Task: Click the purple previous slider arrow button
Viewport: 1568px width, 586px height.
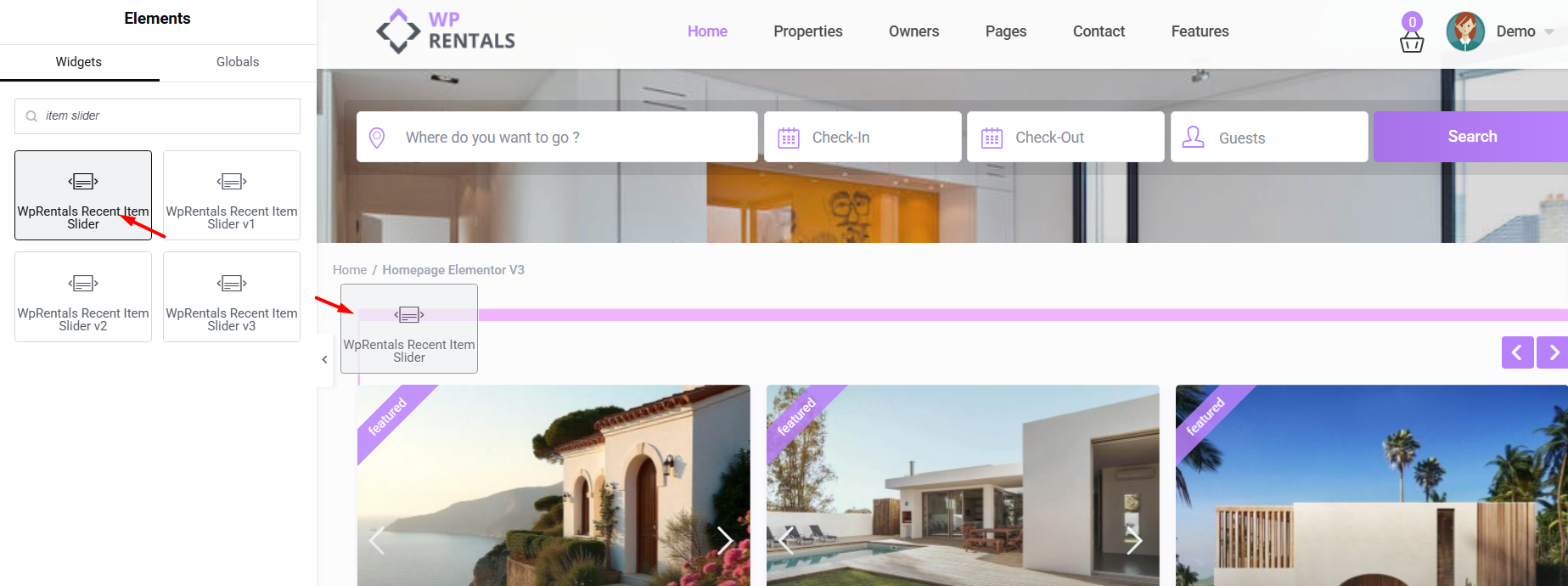Action: coord(1517,352)
